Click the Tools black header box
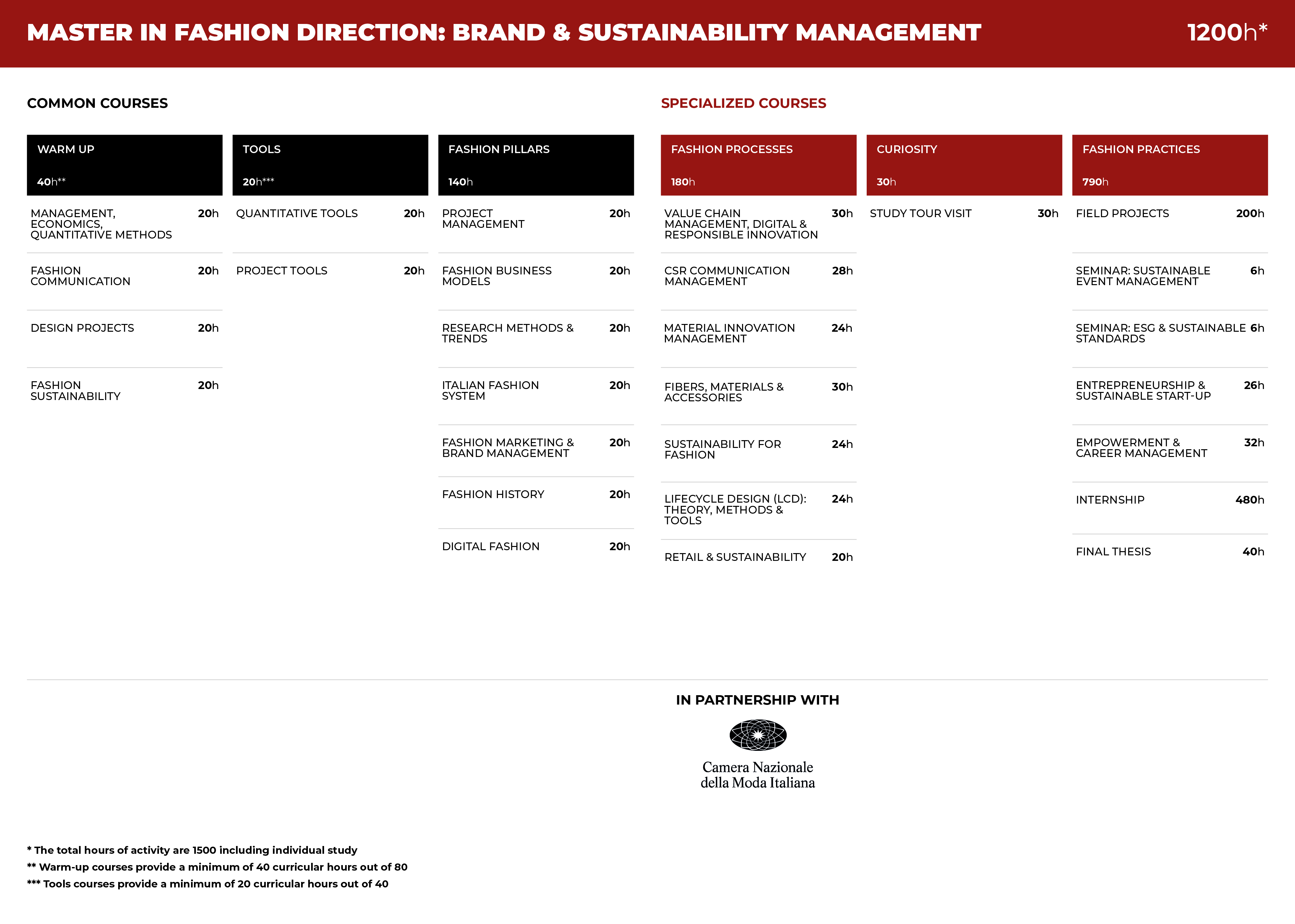1295x924 pixels. point(330,165)
